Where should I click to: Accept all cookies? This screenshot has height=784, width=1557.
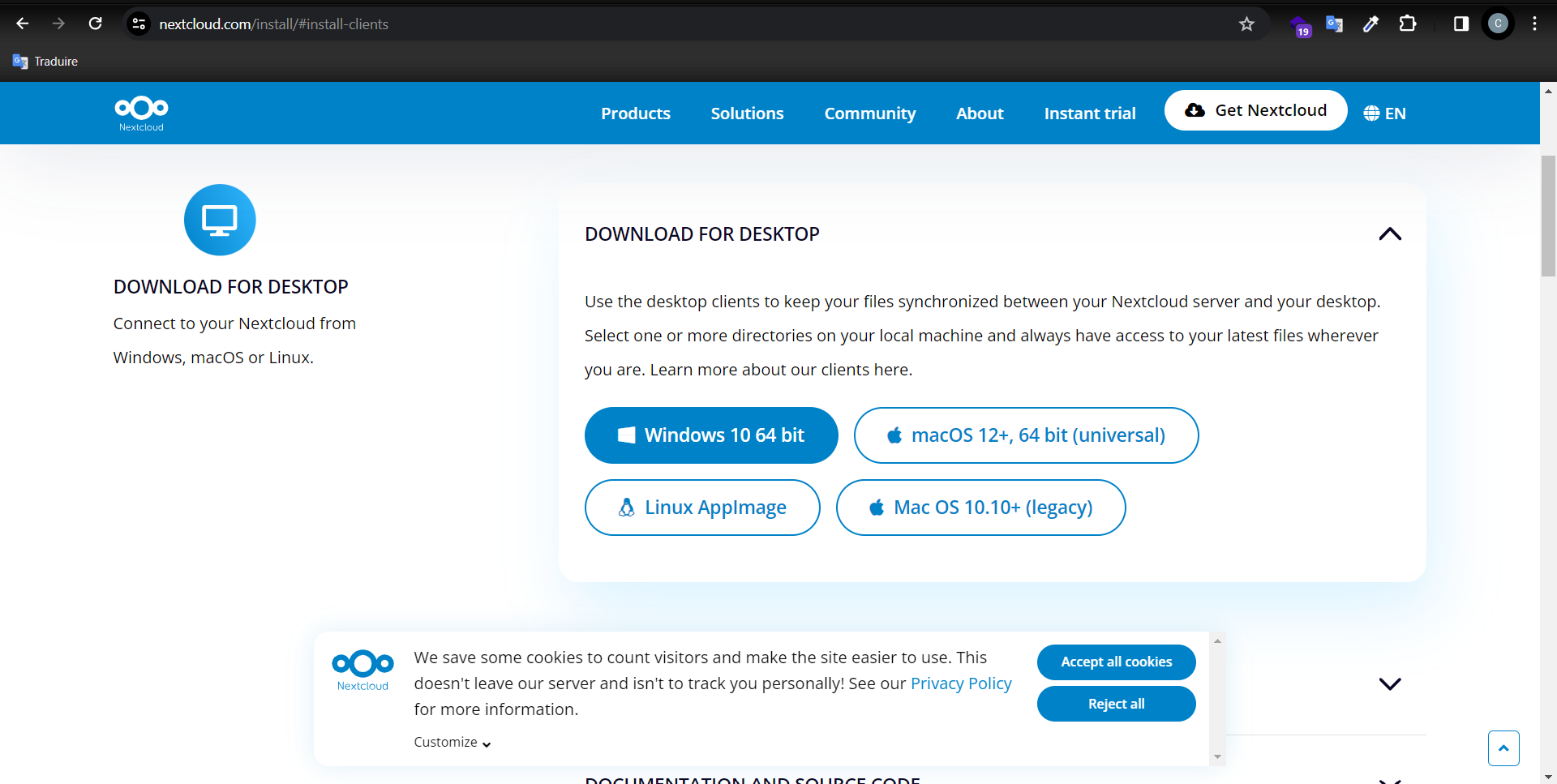coord(1116,662)
